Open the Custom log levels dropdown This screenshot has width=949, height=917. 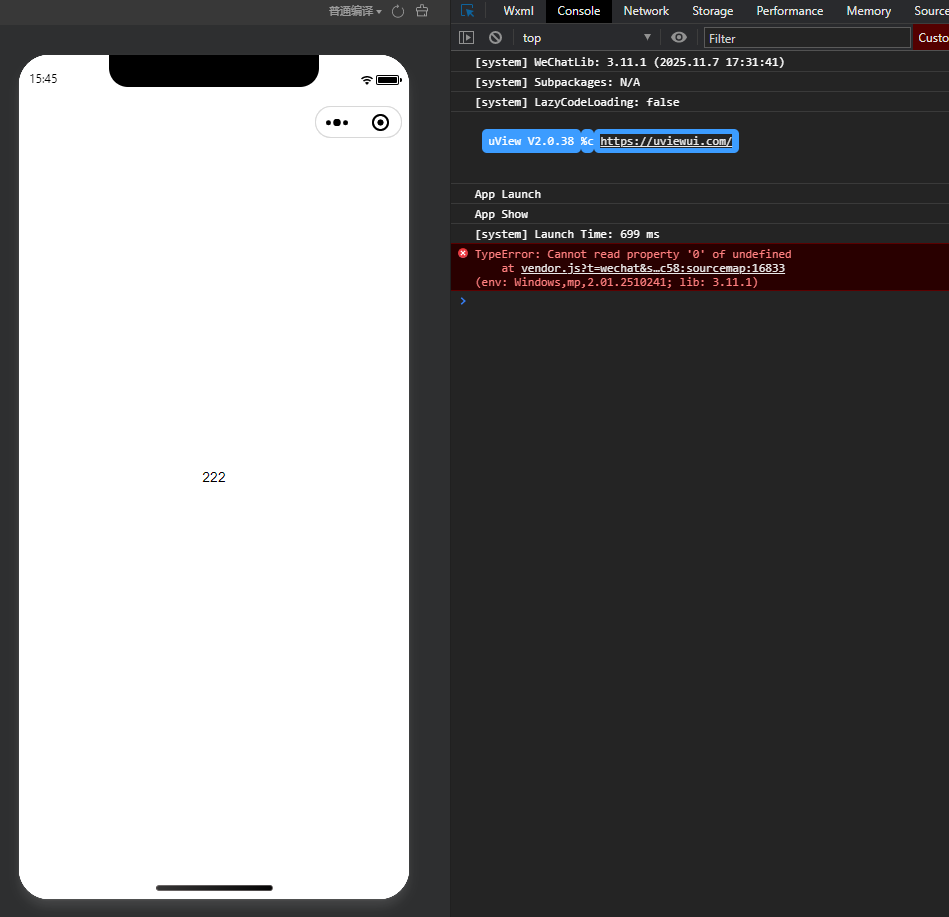[932, 38]
